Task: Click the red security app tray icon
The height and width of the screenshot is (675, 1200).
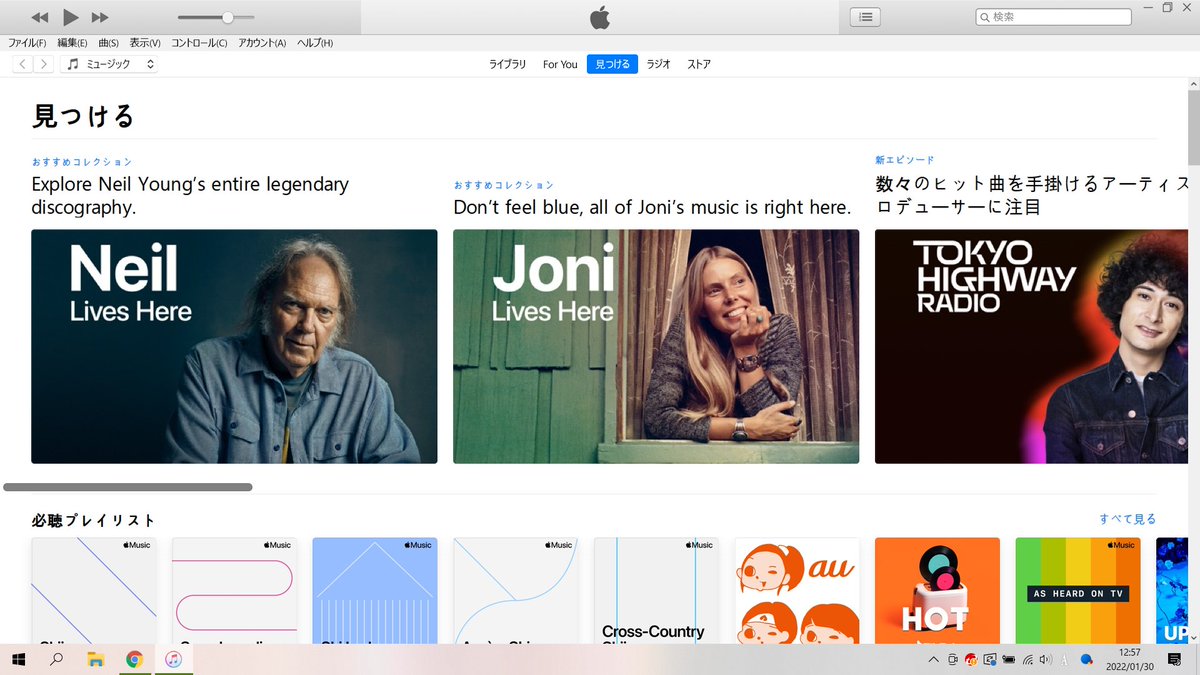Action: (970, 660)
